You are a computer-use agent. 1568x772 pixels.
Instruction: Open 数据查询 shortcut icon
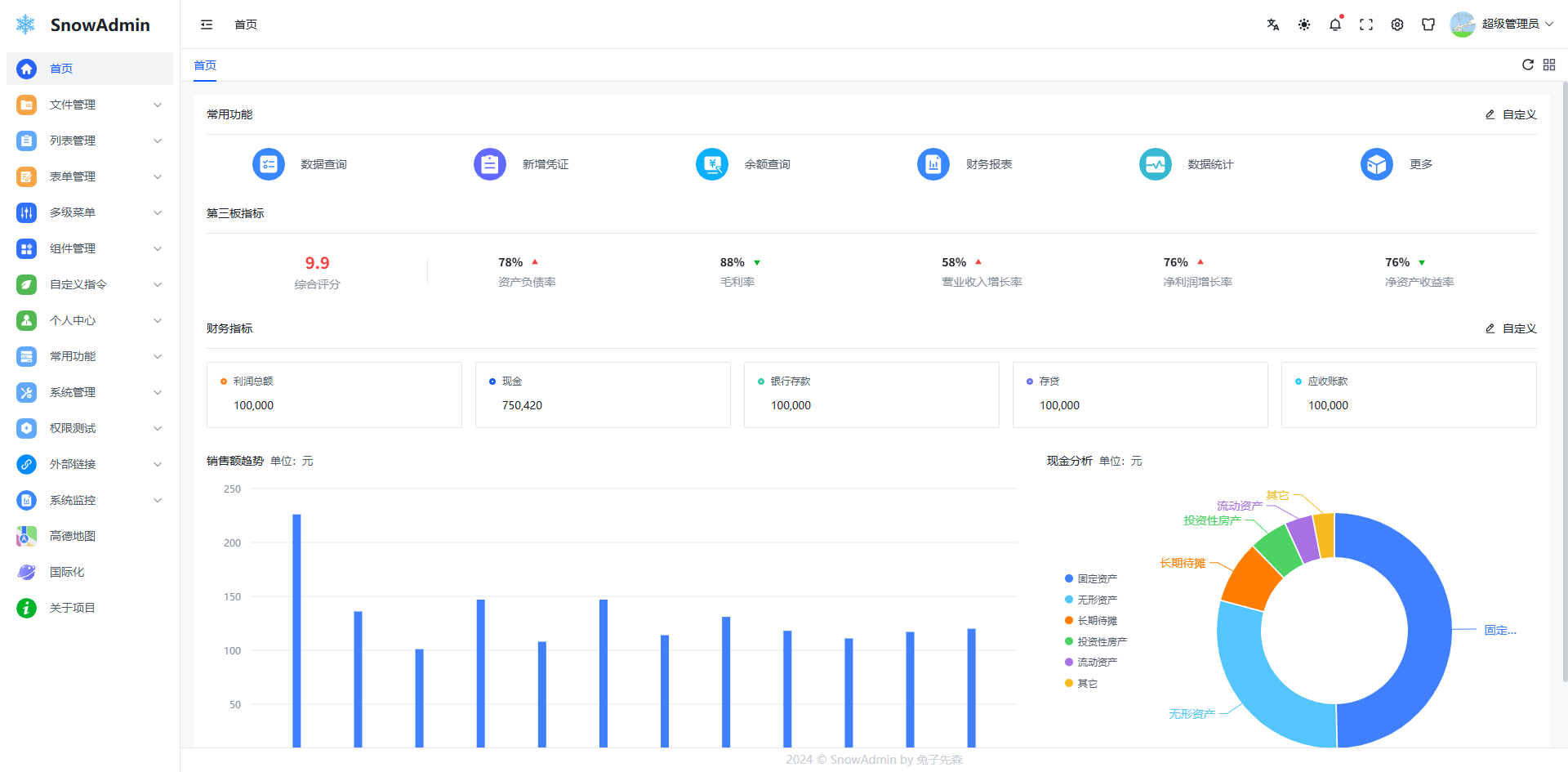(269, 164)
